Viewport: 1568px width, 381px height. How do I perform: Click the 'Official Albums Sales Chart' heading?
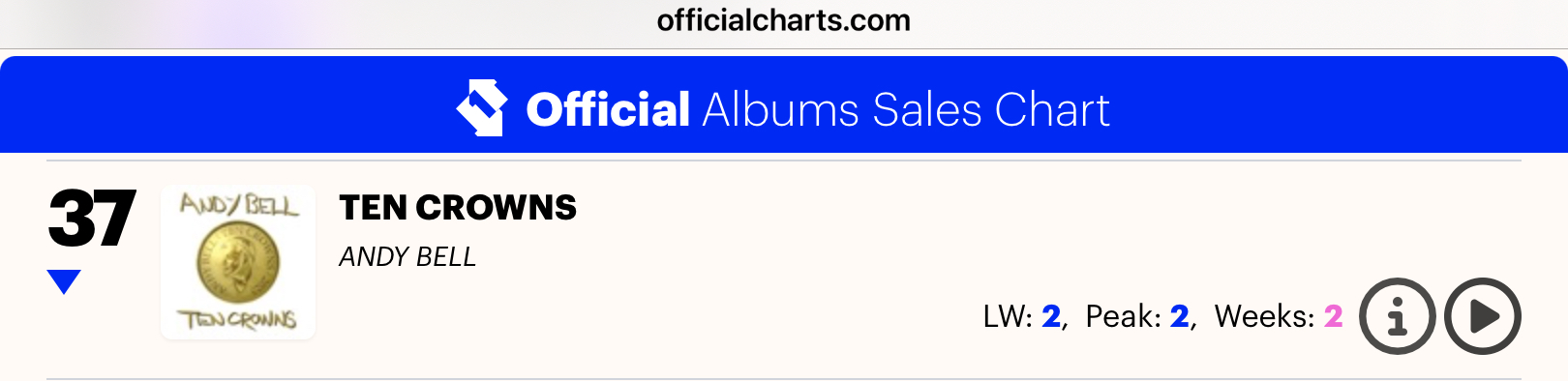[818, 109]
